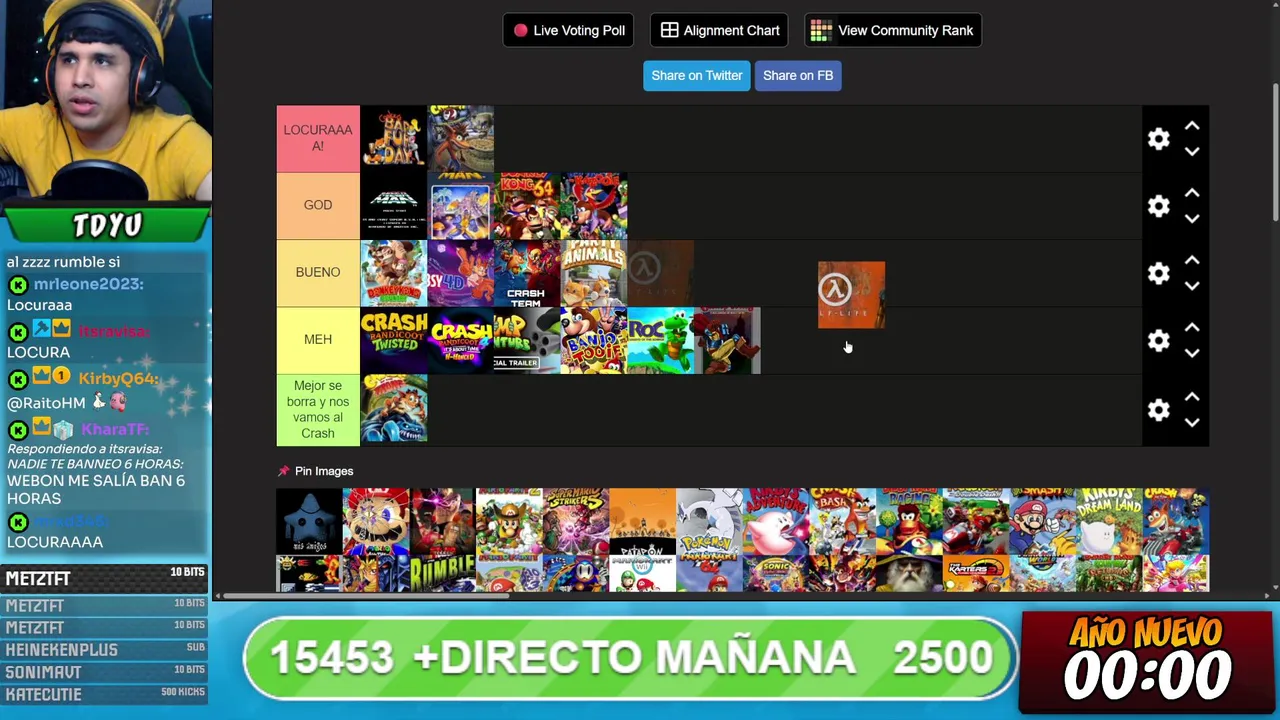Pick Kirby's Dream Land from the image pool
Viewport: 1280px width, 720px height.
(x=1109, y=522)
